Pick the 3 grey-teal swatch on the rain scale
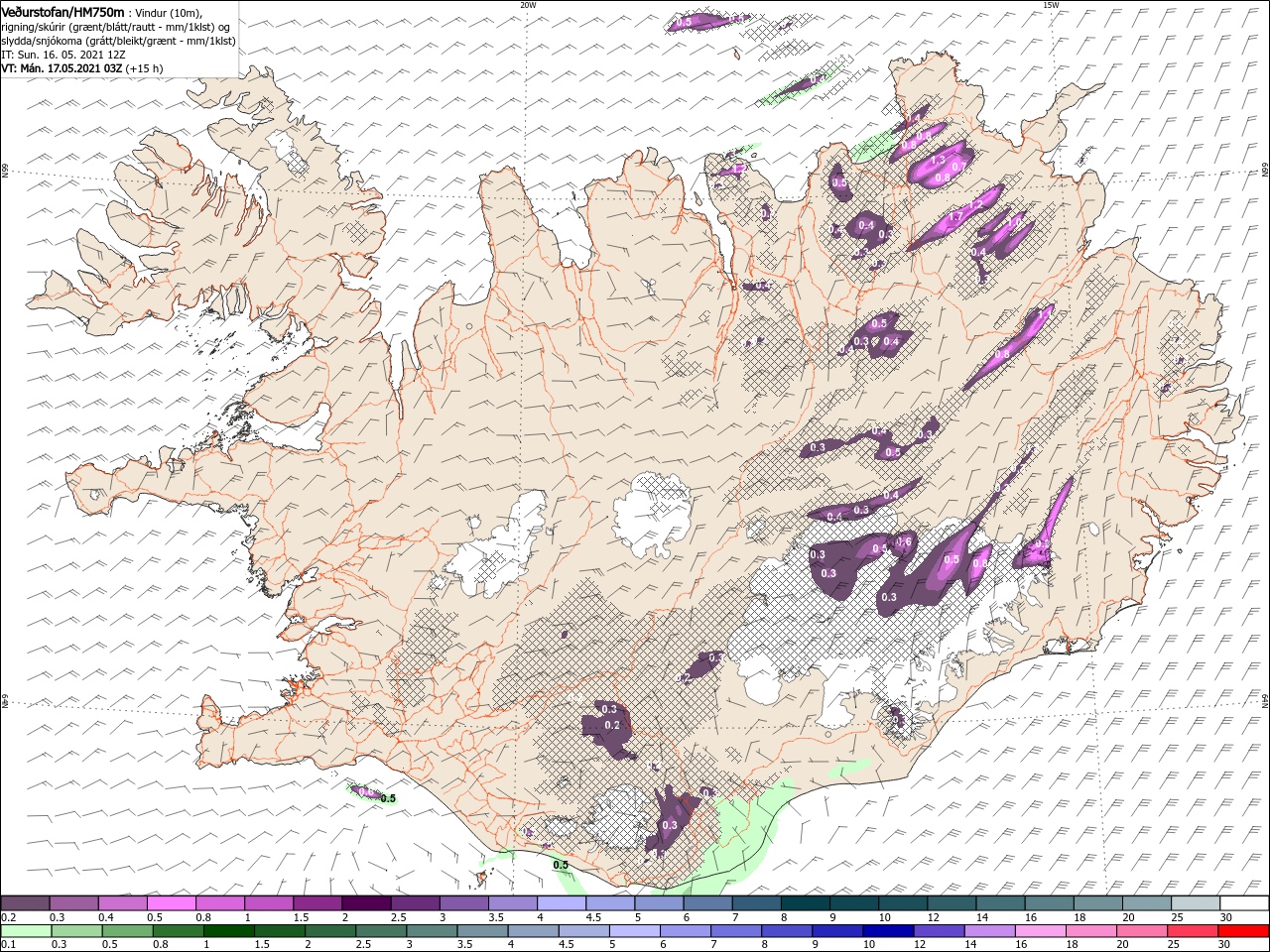The width and height of the screenshot is (1270, 952). 433,931
